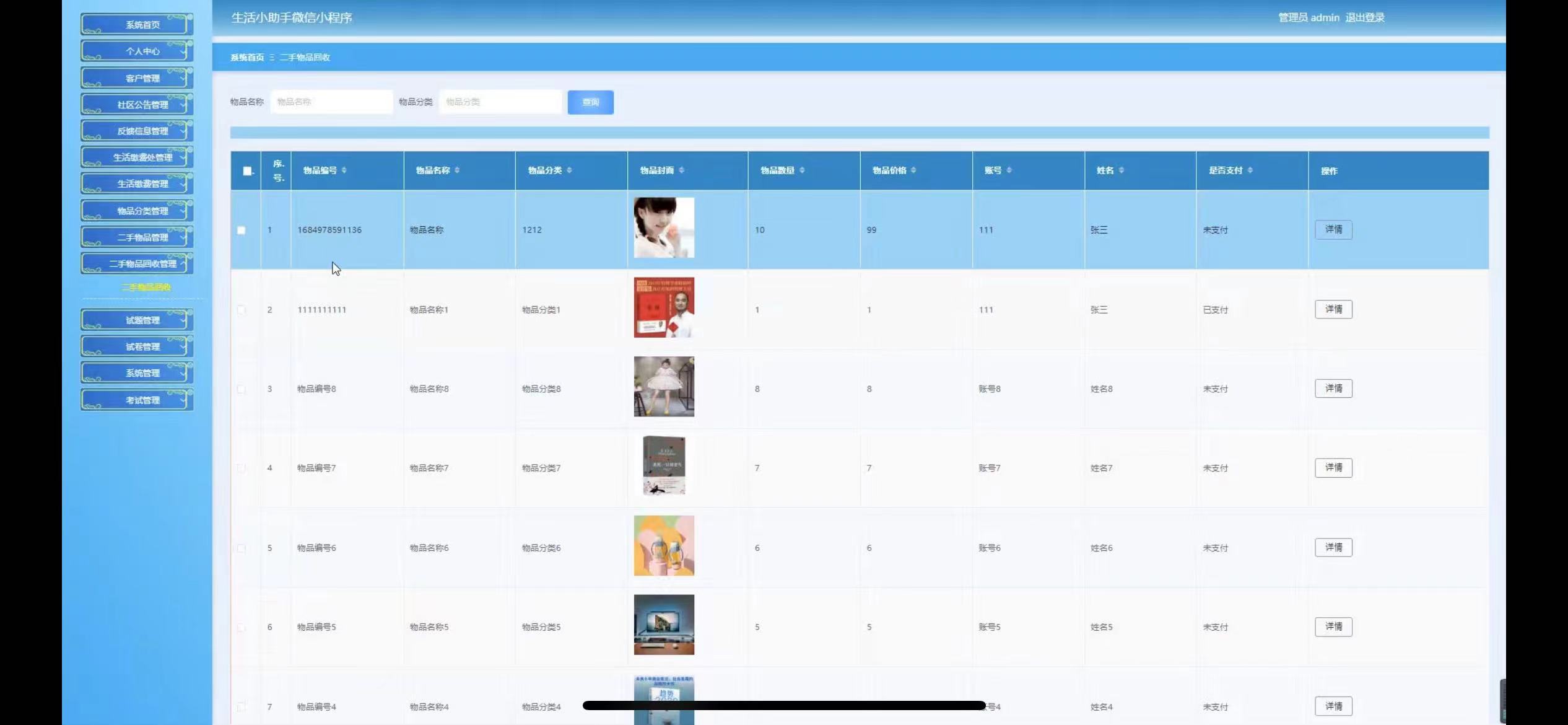
Task: Sort by 物品编号 column arrows
Action: [x=344, y=170]
